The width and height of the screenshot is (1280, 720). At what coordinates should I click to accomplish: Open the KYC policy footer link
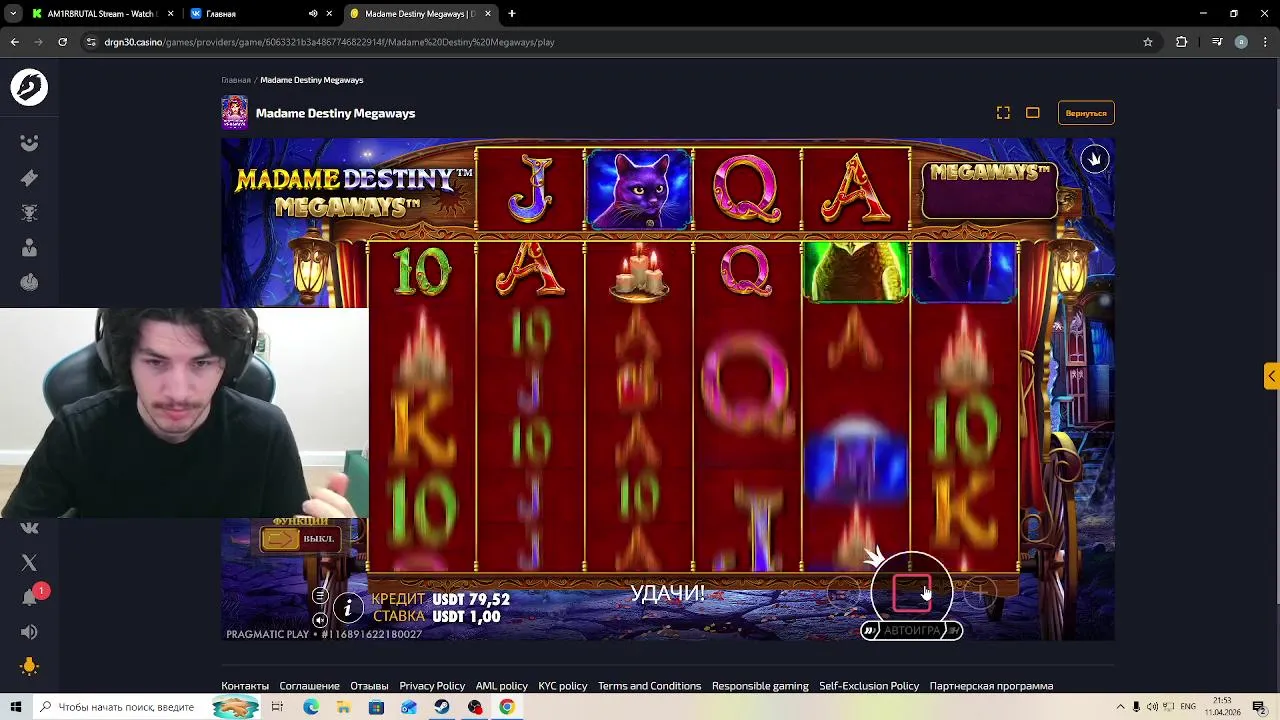point(563,686)
